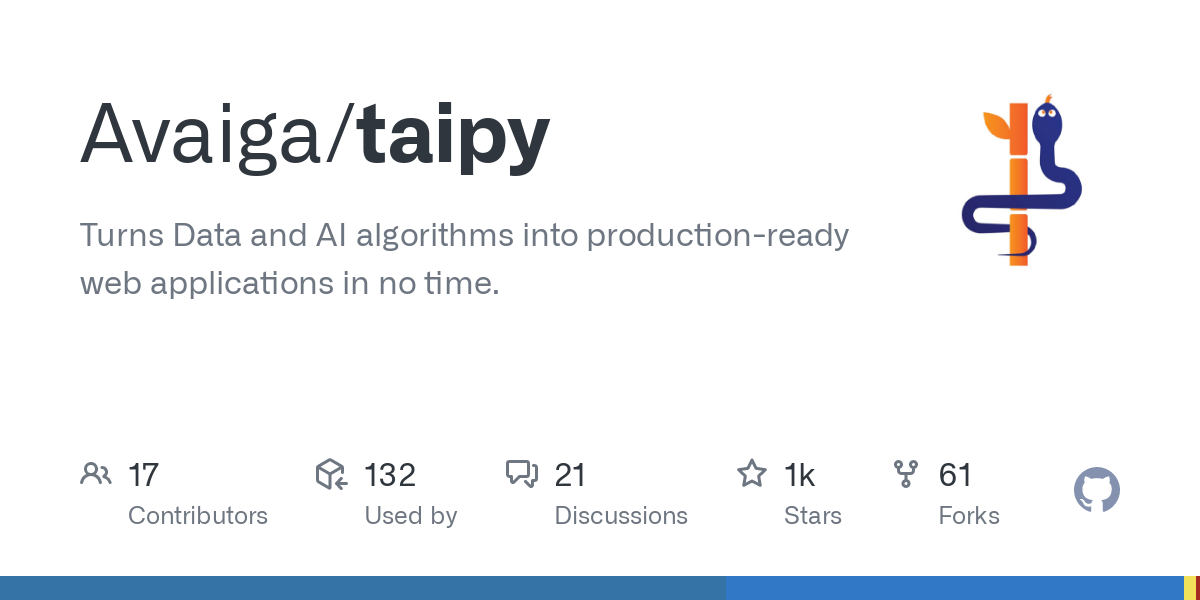Click the 132 used-by count
This screenshot has height=600, width=1200.
tap(390, 475)
